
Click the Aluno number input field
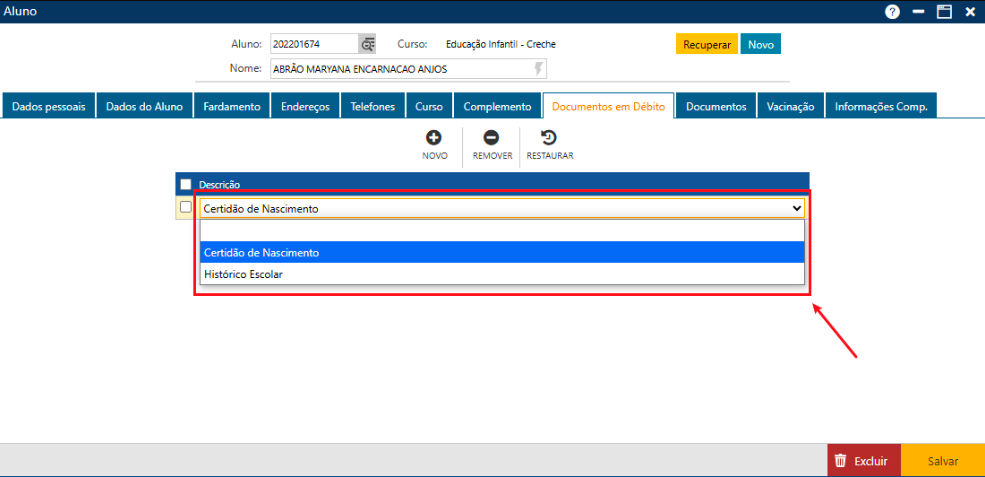(314, 44)
